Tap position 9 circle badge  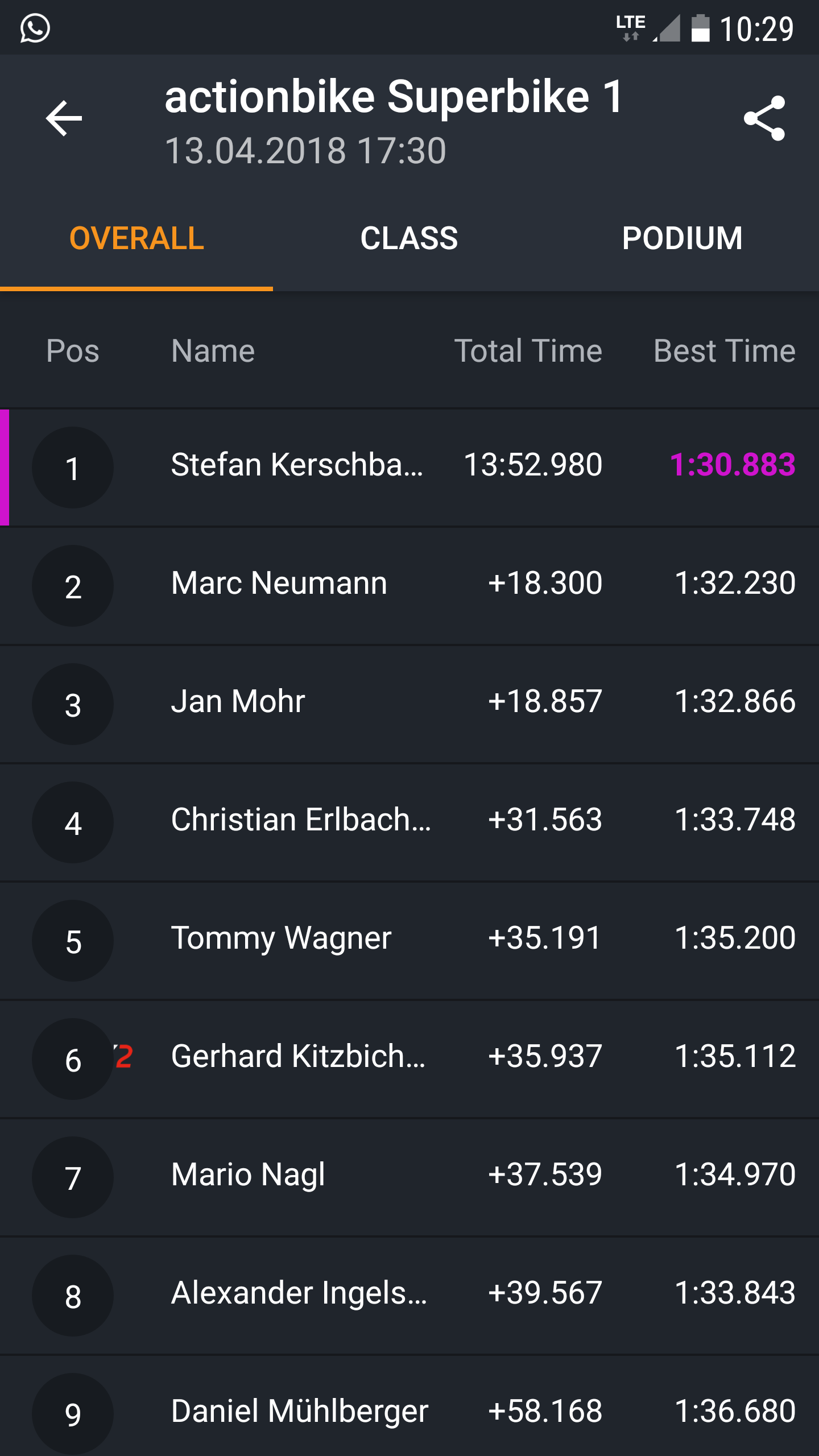[x=73, y=1414]
